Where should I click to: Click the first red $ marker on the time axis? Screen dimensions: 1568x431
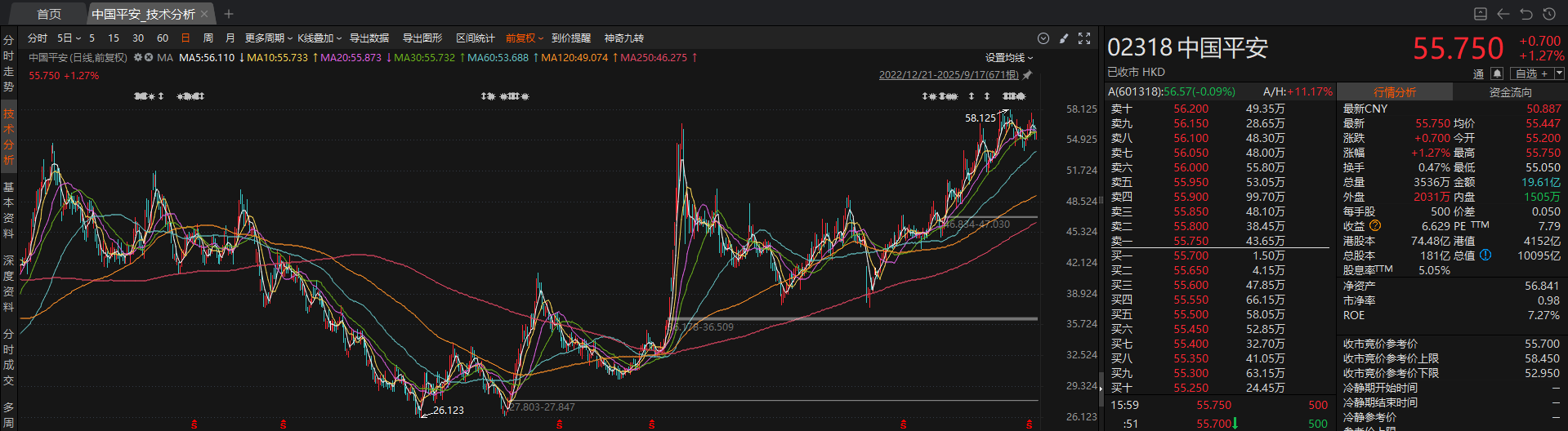point(194,424)
